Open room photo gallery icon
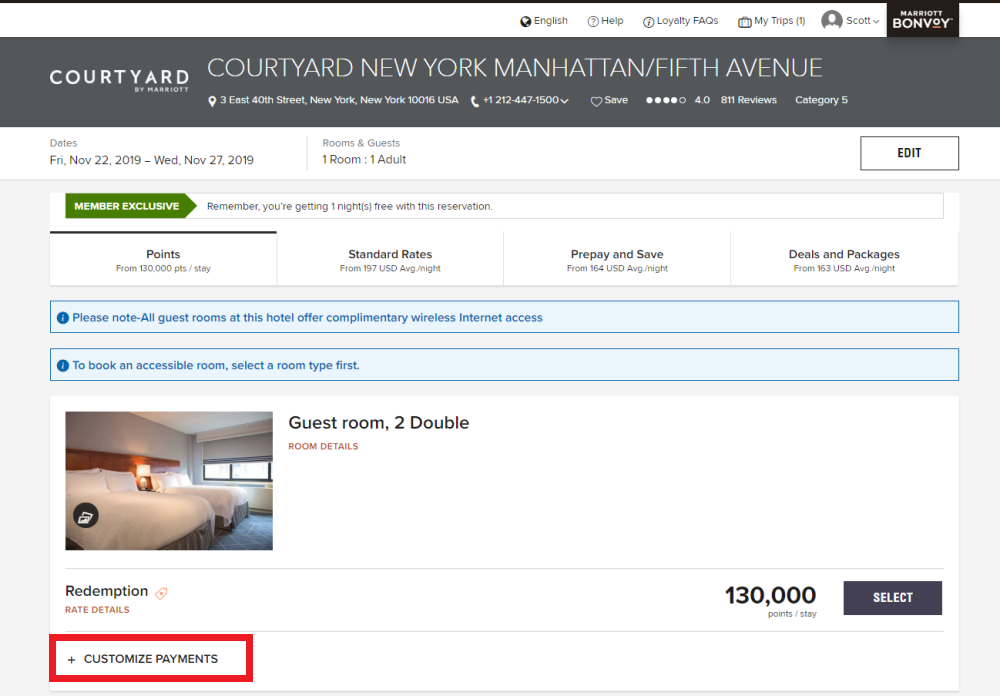 click(x=85, y=515)
